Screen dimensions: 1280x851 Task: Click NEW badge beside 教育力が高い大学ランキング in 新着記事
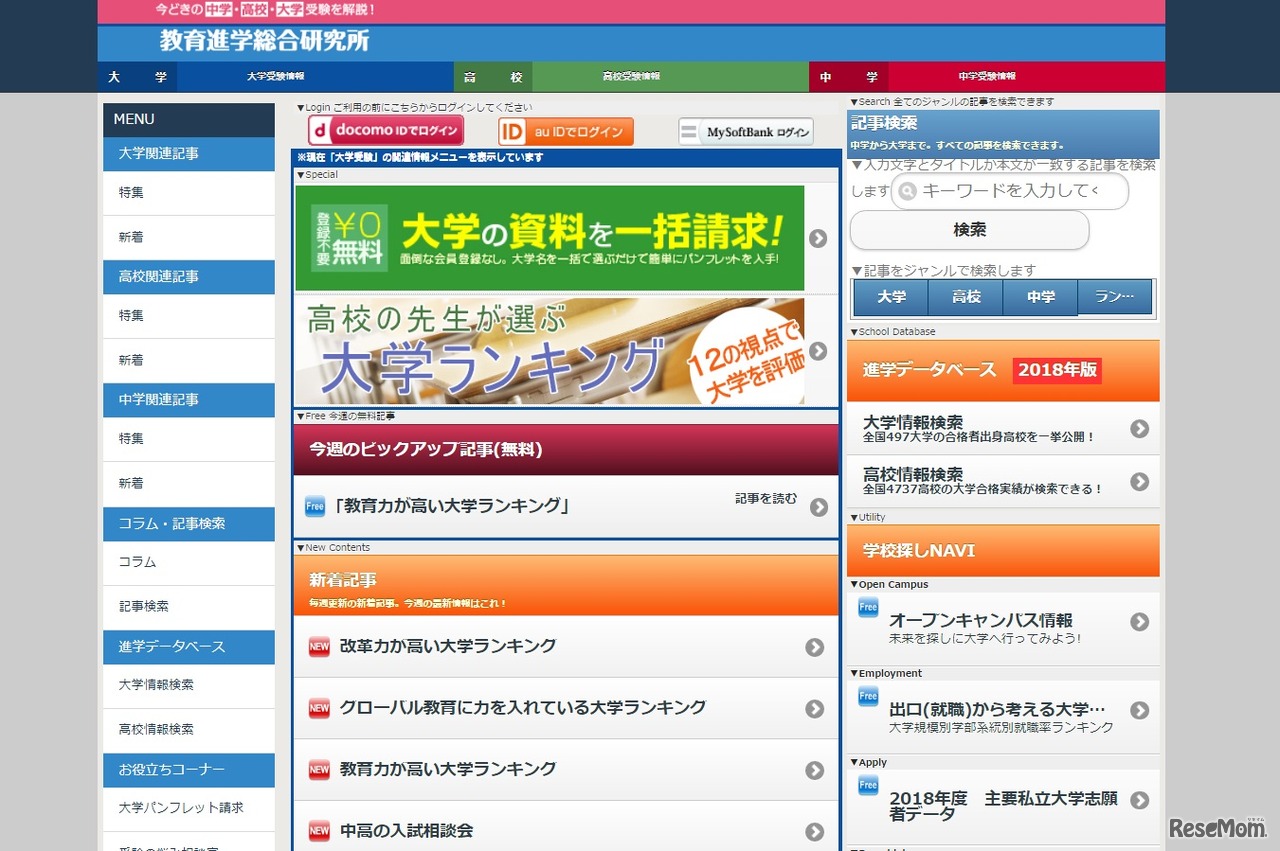click(319, 770)
